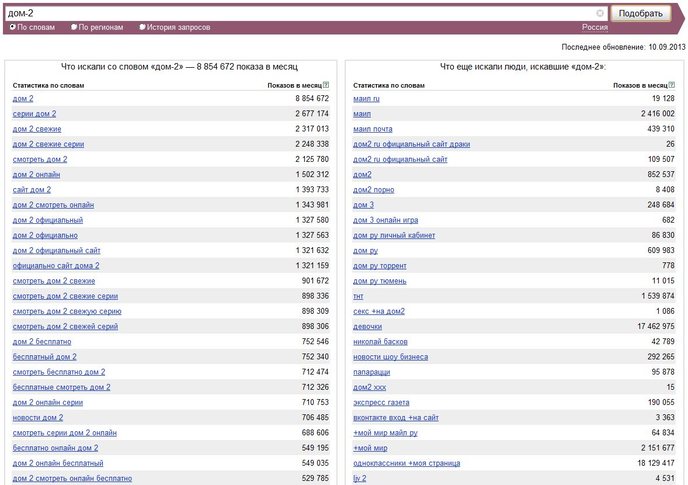Open the николай басков related query
Screen dimensions: 688x485
click(x=380, y=342)
